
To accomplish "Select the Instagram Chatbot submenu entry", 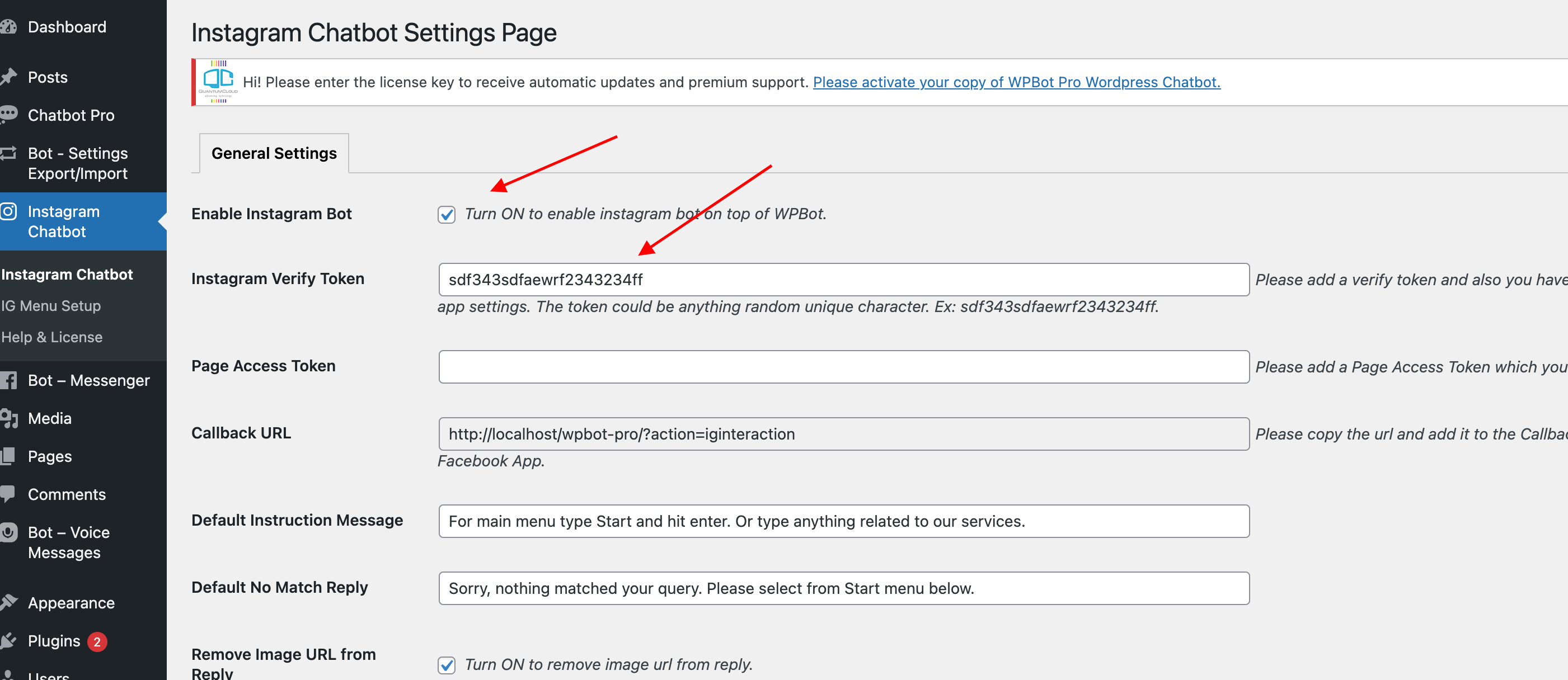I will click(x=67, y=275).
